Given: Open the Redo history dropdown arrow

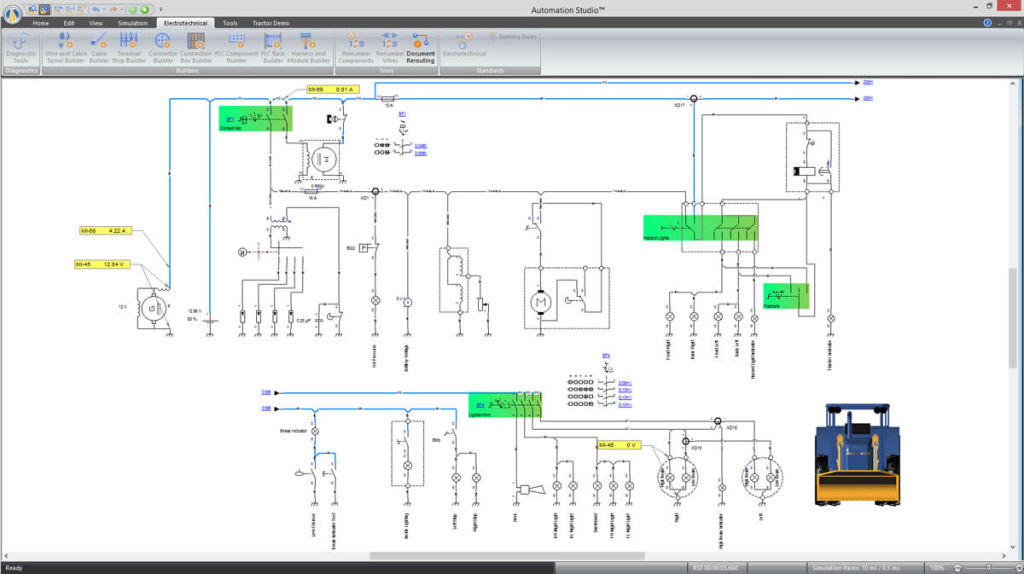Looking at the screenshot, I should [121, 9].
